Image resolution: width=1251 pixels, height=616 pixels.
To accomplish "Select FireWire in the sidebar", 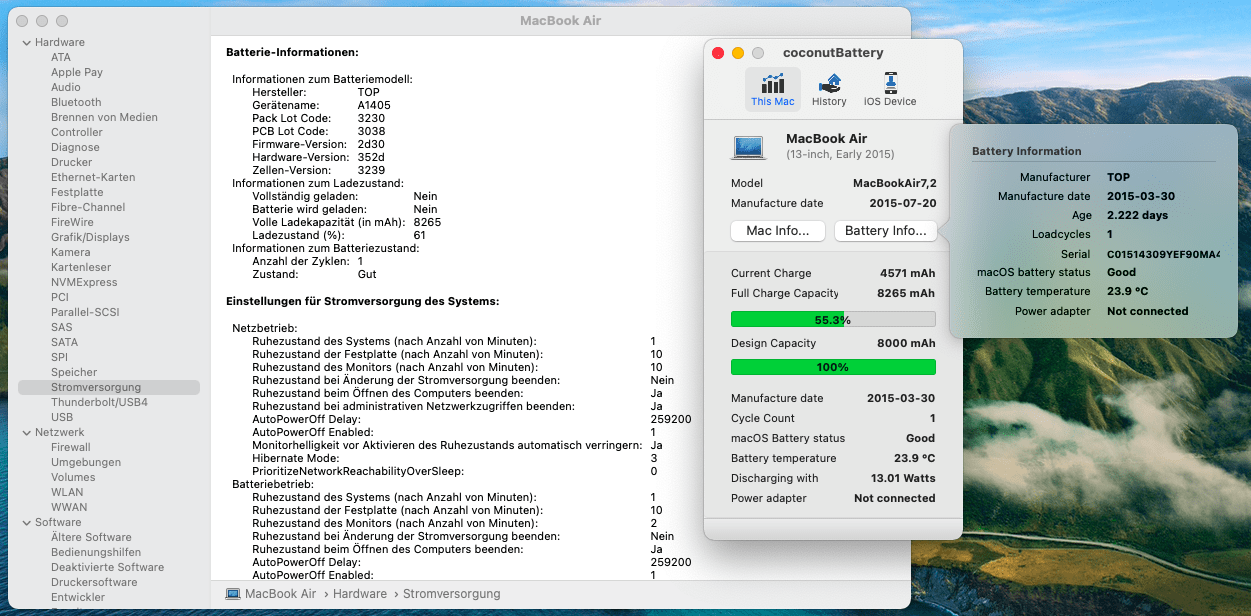I will [x=72, y=222].
